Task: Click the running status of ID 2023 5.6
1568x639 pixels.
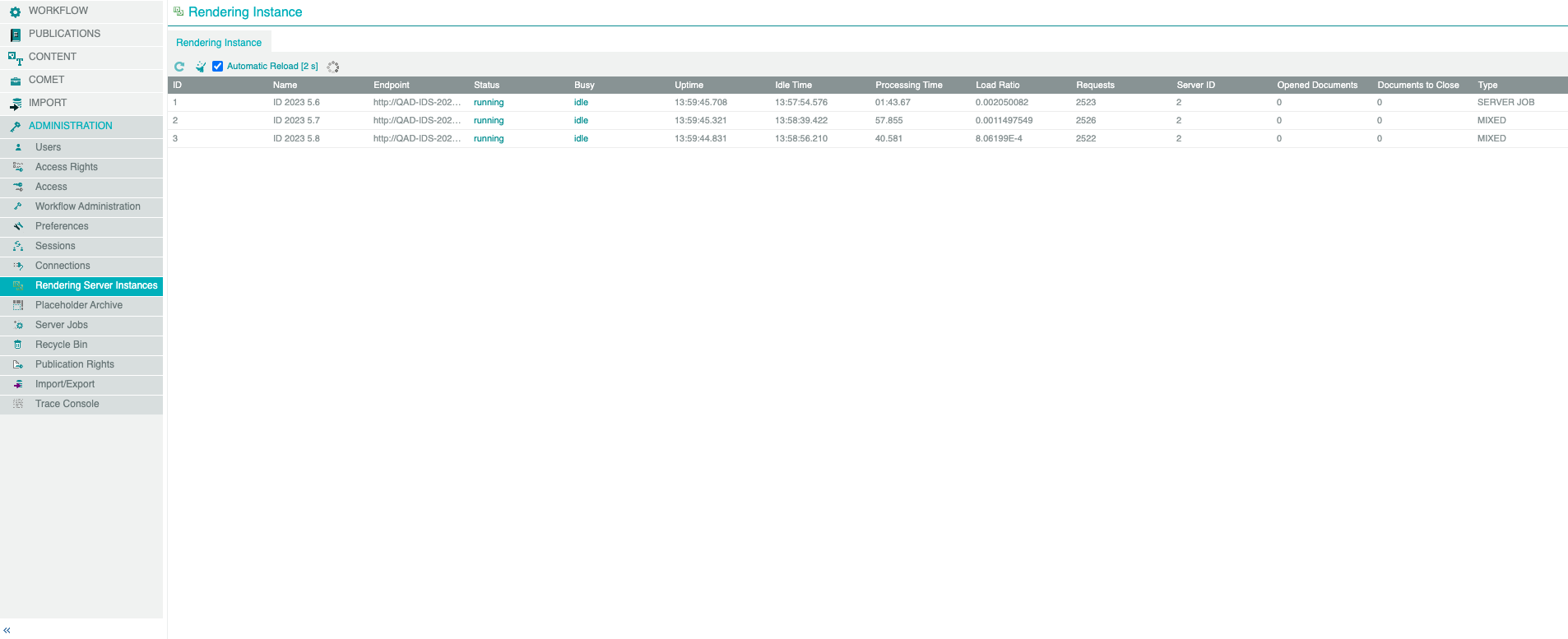Action: (x=489, y=103)
